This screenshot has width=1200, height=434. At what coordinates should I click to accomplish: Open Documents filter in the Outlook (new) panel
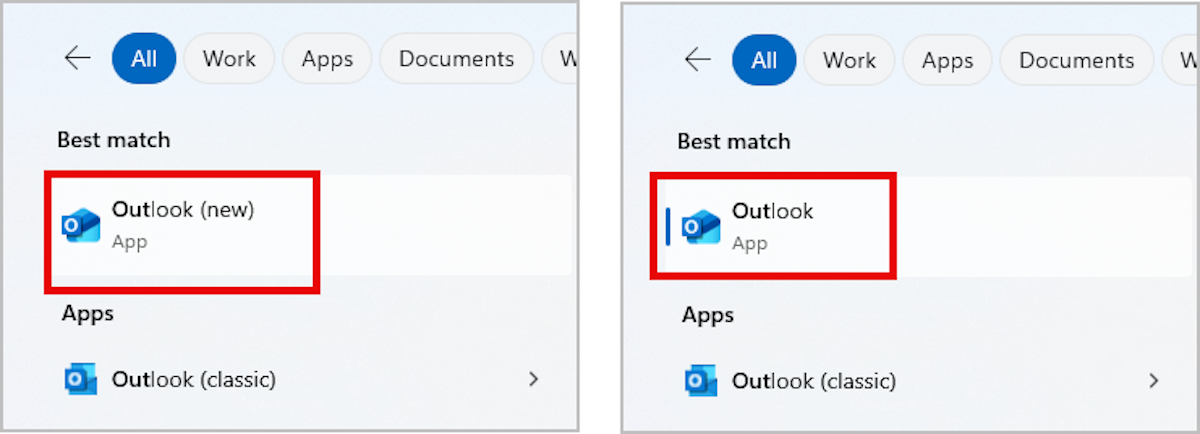(x=456, y=58)
